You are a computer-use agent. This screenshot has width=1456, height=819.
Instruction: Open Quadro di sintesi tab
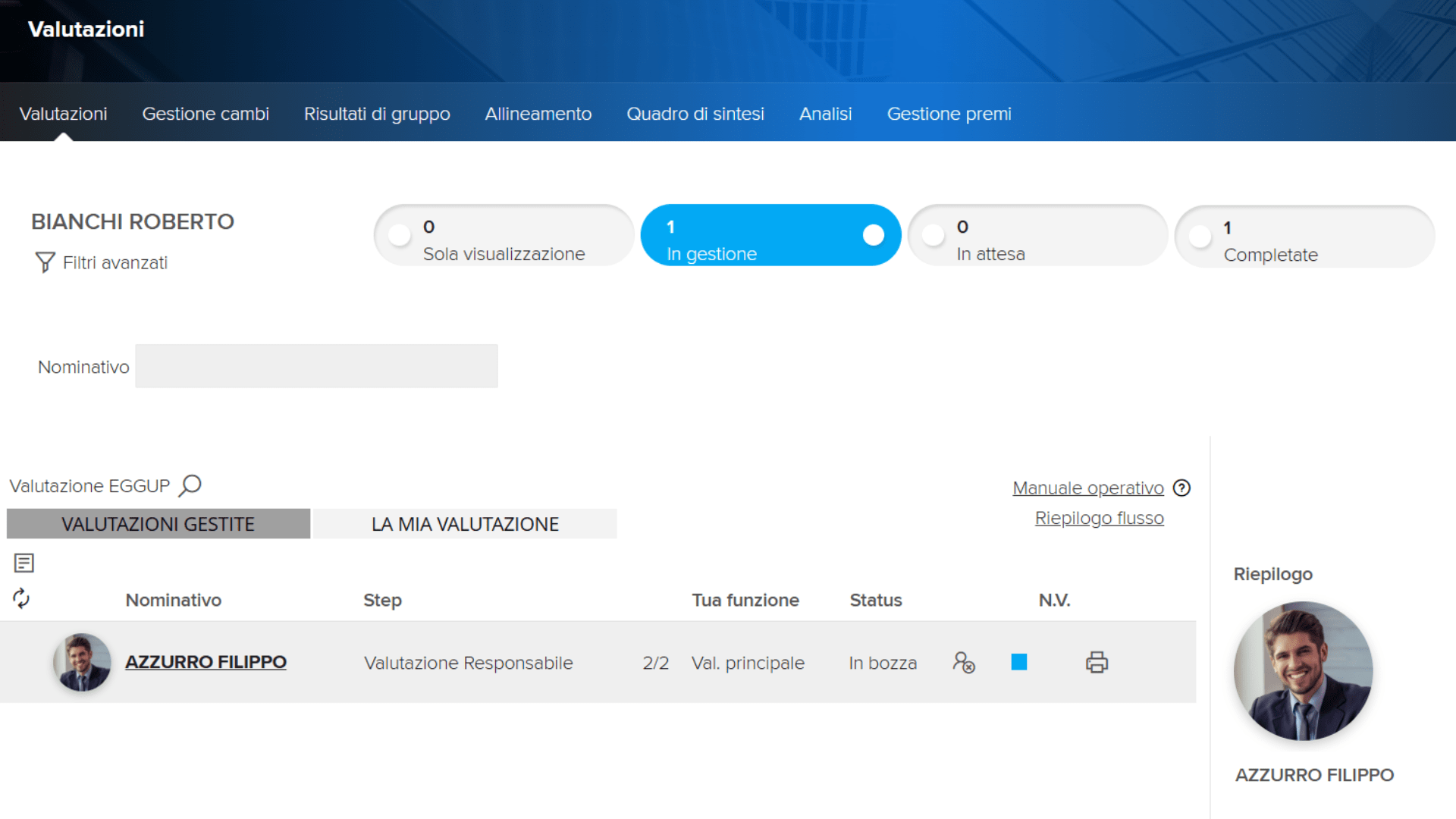(x=695, y=114)
